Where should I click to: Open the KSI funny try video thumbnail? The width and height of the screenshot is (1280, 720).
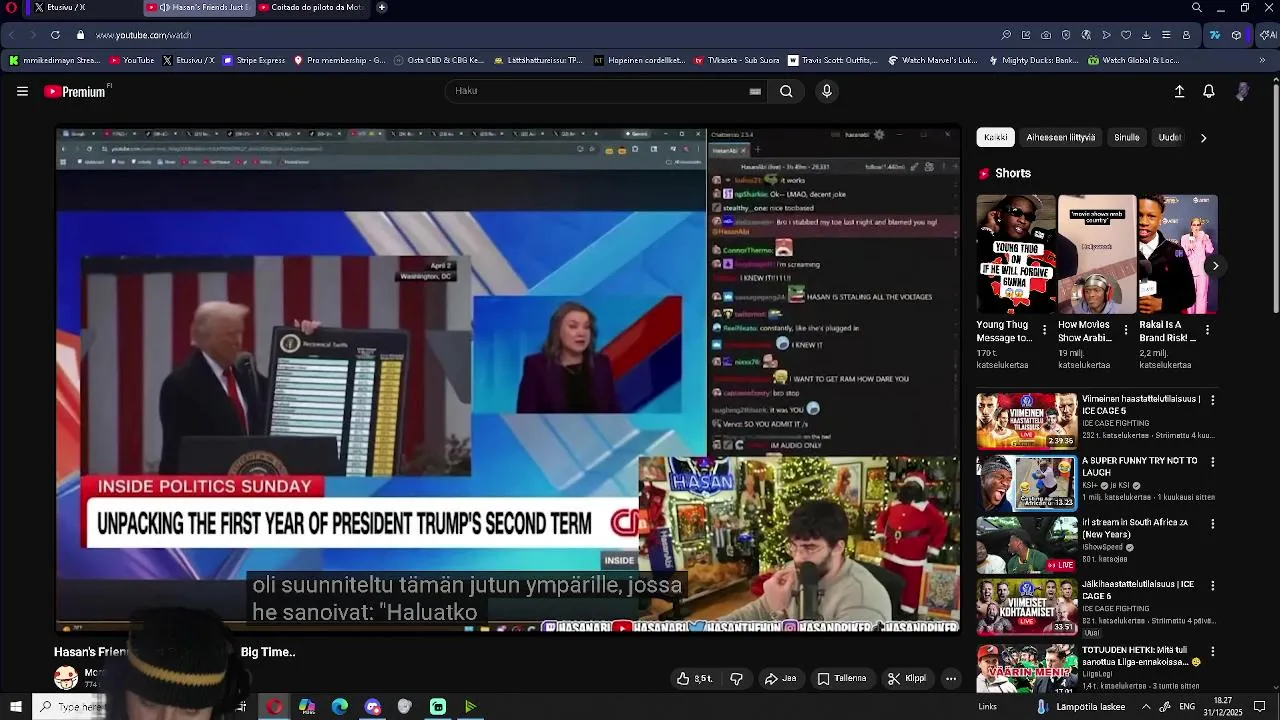coord(1027,482)
